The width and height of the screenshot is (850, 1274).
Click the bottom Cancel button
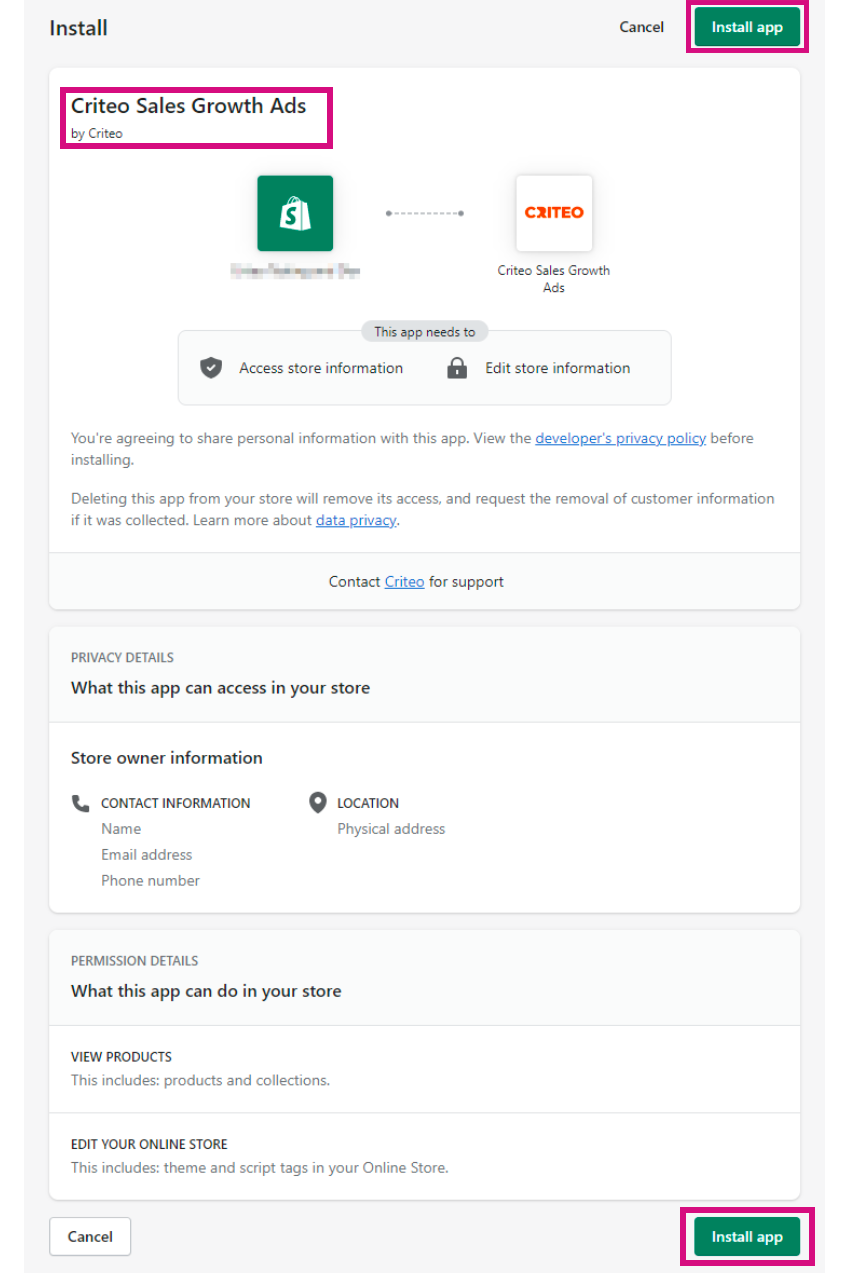coord(90,1237)
